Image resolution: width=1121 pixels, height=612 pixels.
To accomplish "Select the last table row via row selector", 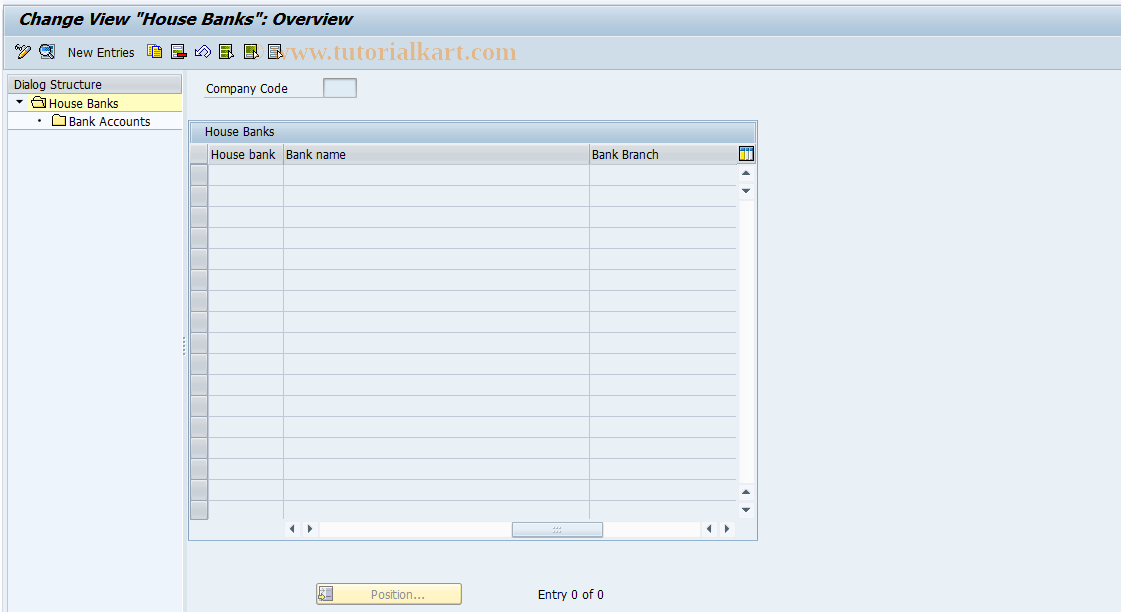I will click(199, 510).
